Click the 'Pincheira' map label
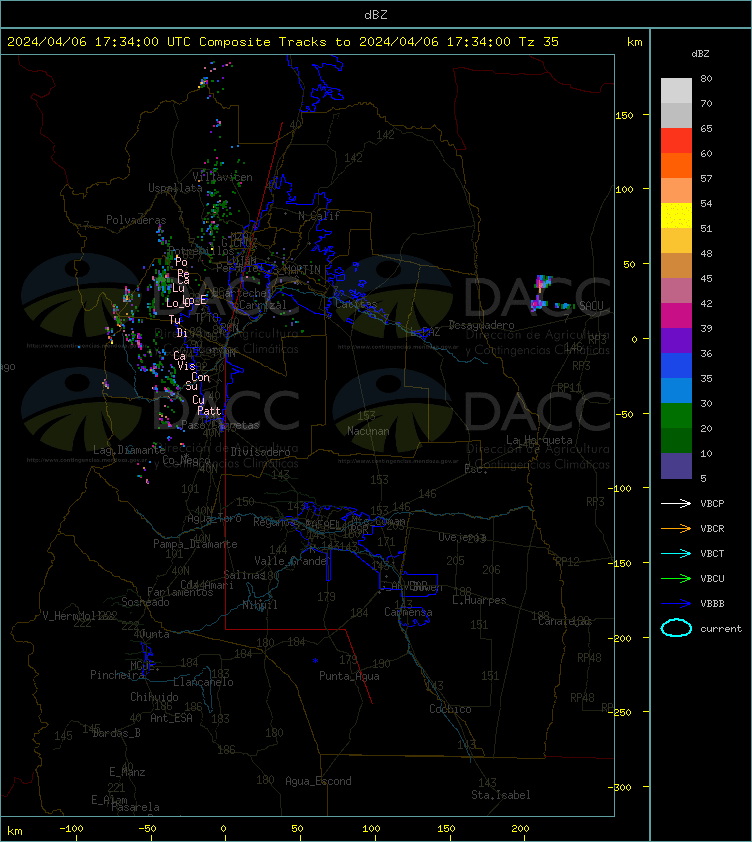752x842 pixels. click(x=117, y=674)
